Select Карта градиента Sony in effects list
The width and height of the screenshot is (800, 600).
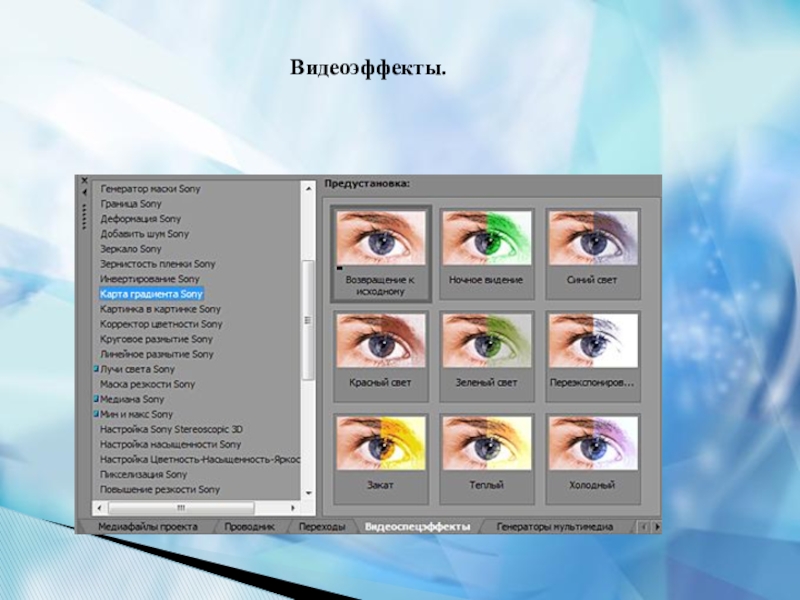(151, 294)
